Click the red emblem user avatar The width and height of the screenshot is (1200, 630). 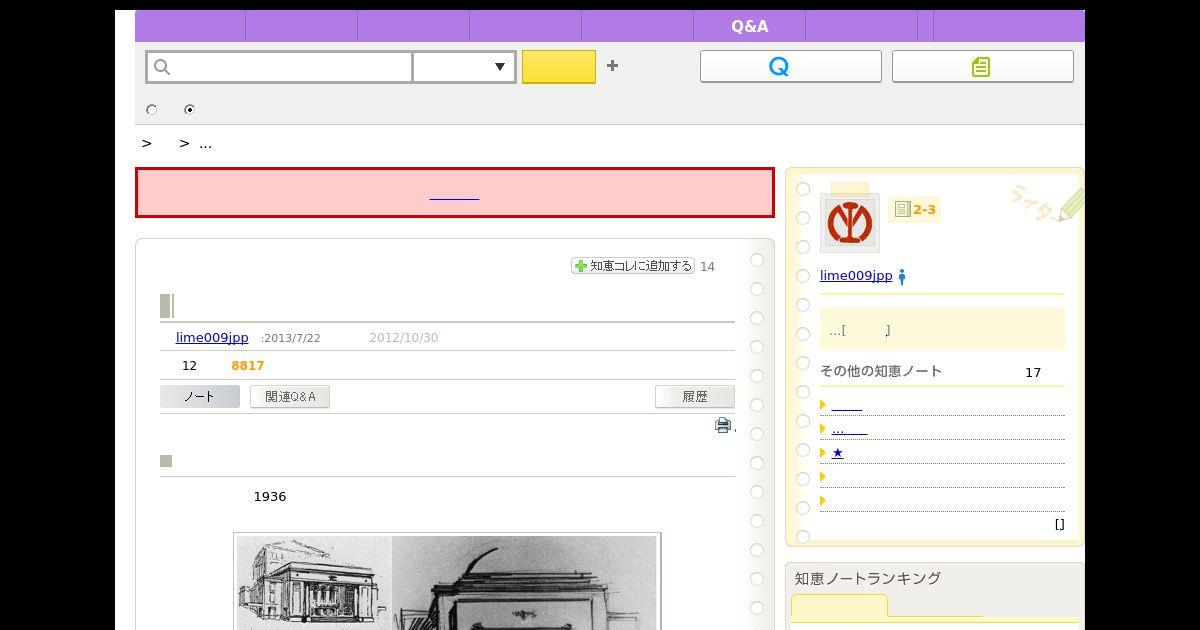850,223
